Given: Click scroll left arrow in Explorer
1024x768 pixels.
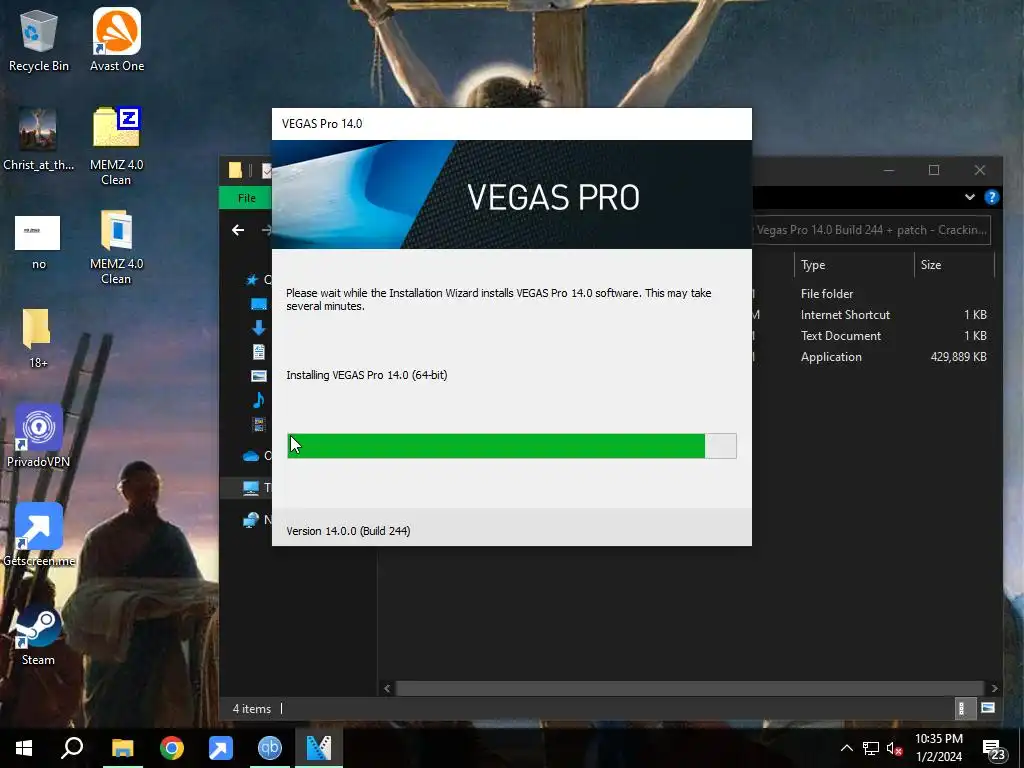Looking at the screenshot, I should pos(387,688).
